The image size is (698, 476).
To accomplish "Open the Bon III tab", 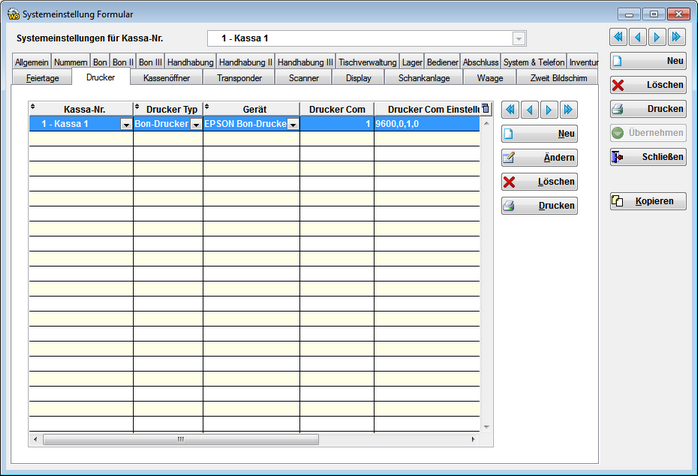I will click(x=150, y=62).
